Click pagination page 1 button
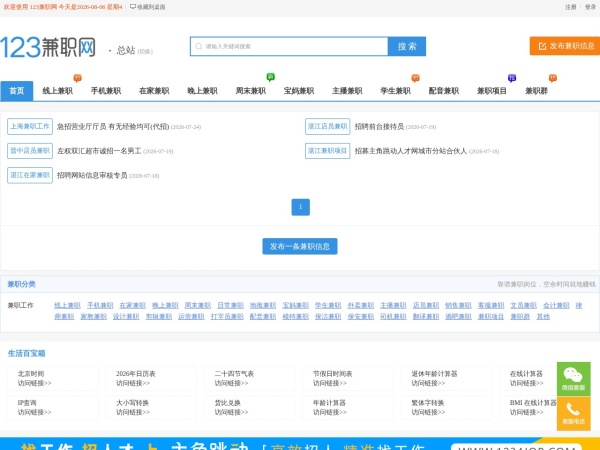 pyautogui.click(x=300, y=207)
